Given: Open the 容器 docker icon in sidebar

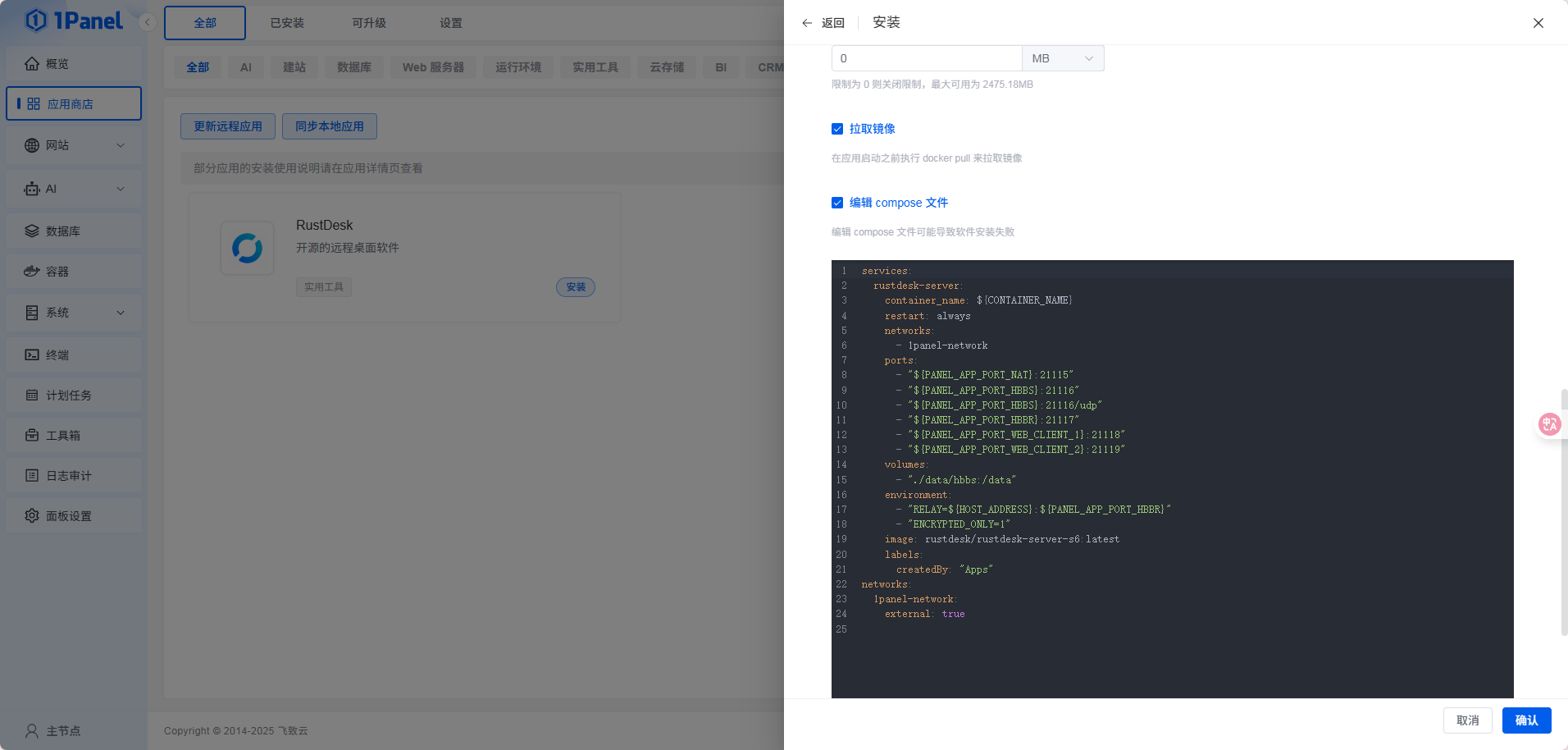Looking at the screenshot, I should (32, 272).
